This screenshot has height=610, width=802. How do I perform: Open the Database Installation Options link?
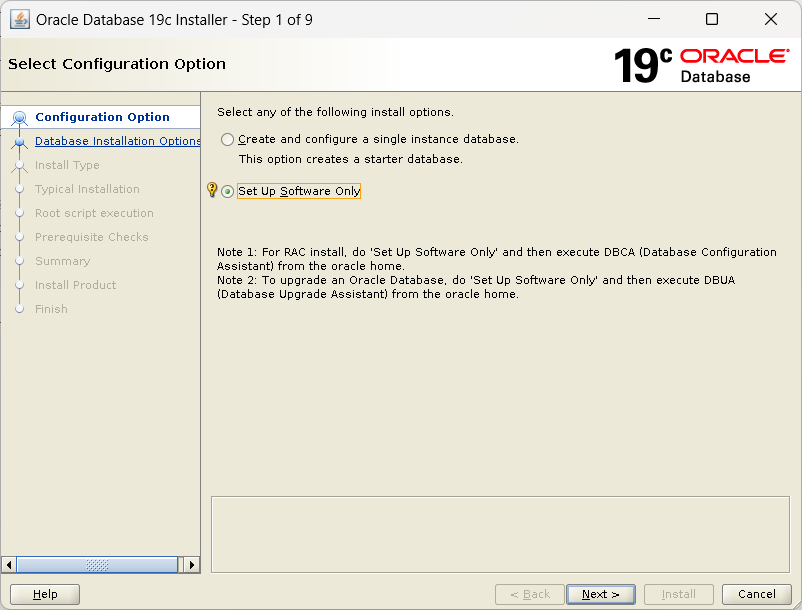click(118, 141)
